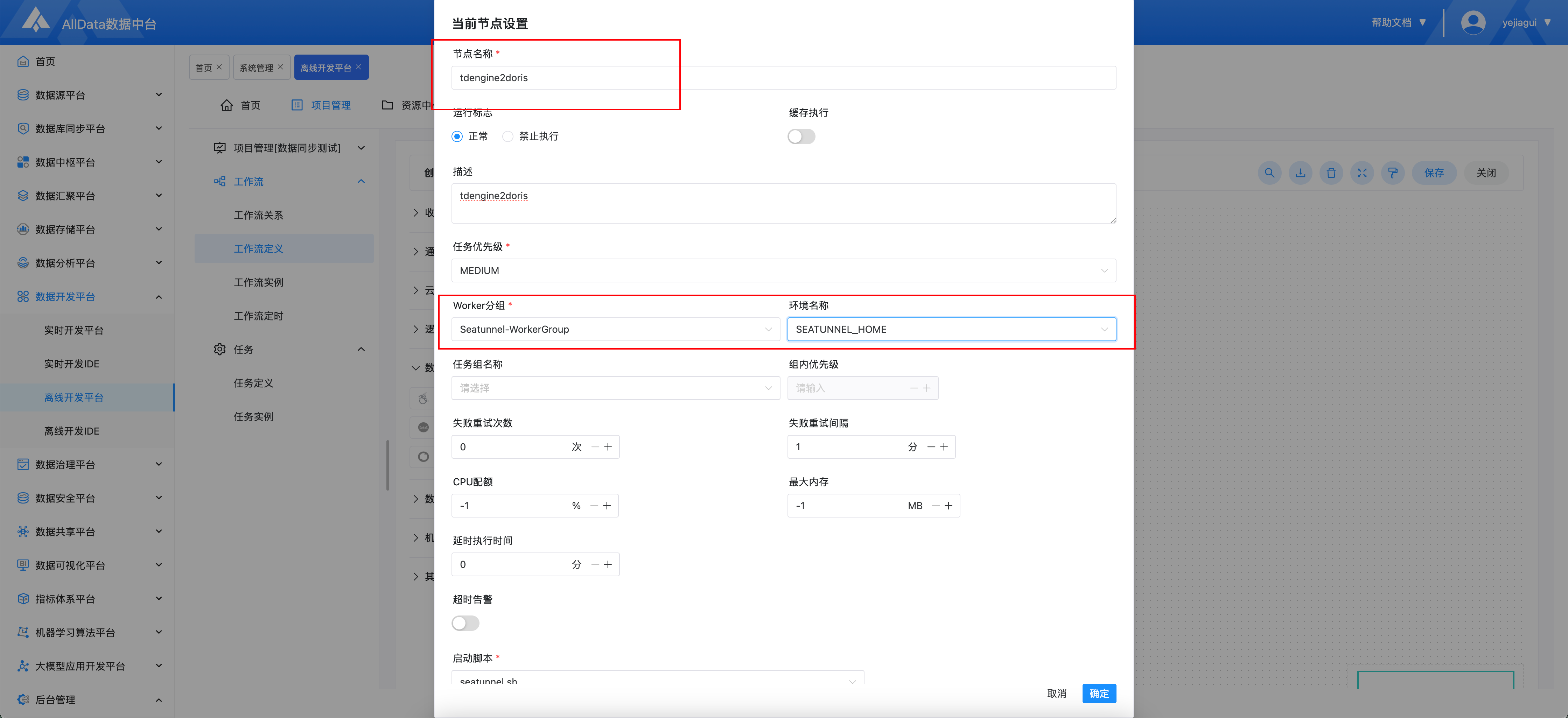1568x718 pixels.
Task: Select the 禁止执行 radio button
Action: 507,136
